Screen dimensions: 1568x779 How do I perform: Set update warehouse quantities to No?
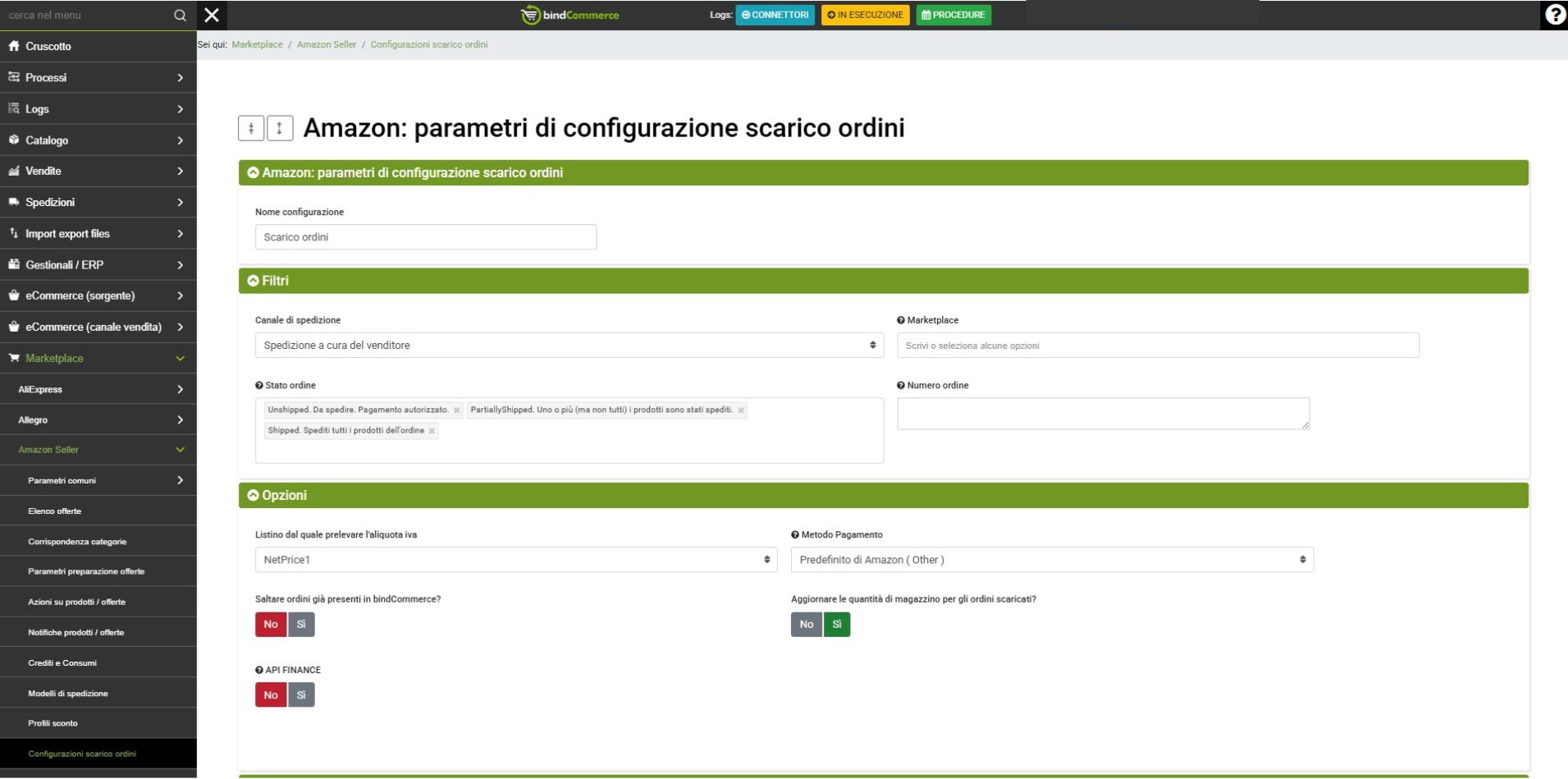[x=806, y=625]
